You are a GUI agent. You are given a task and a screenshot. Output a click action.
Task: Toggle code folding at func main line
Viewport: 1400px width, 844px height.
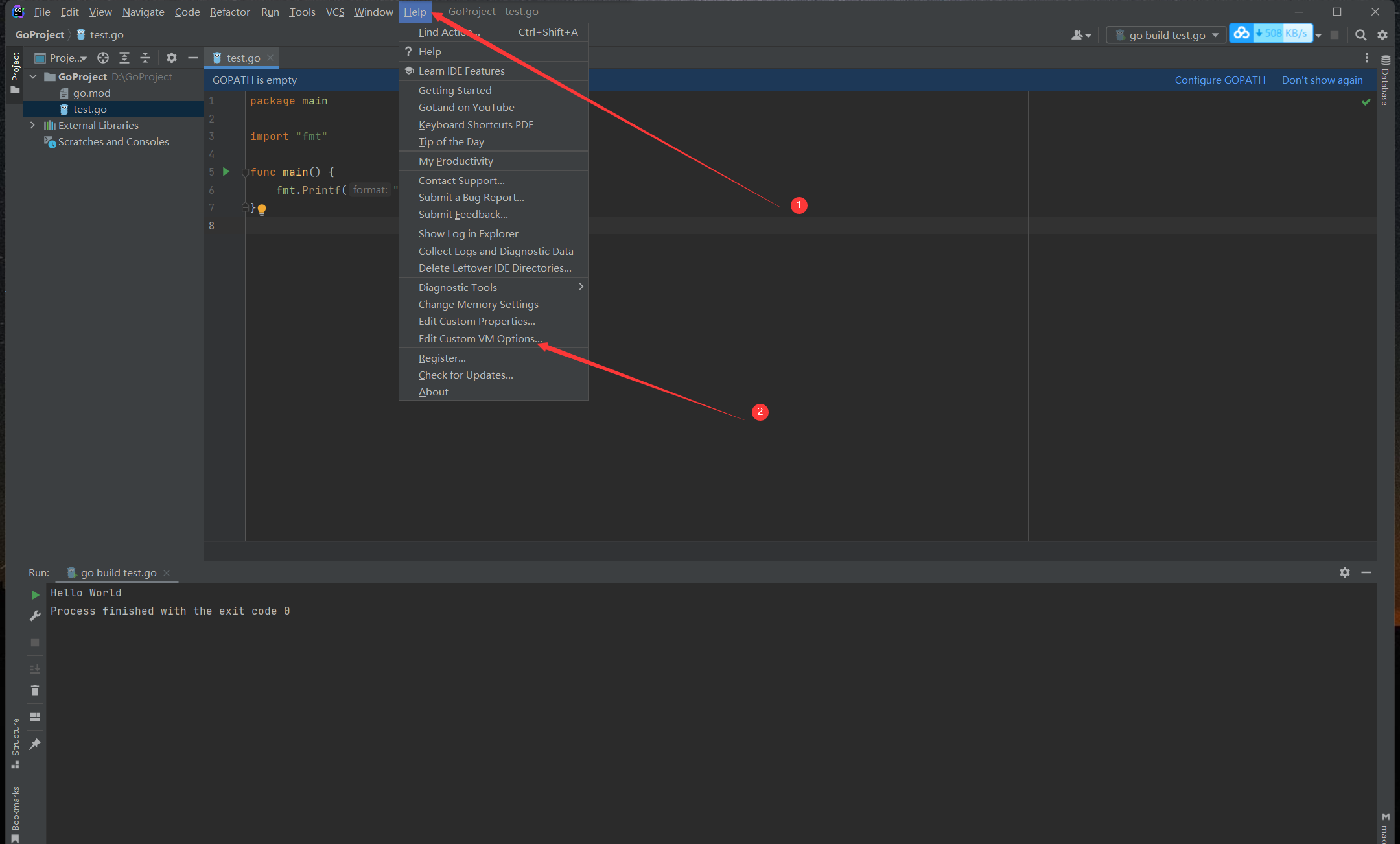point(245,172)
